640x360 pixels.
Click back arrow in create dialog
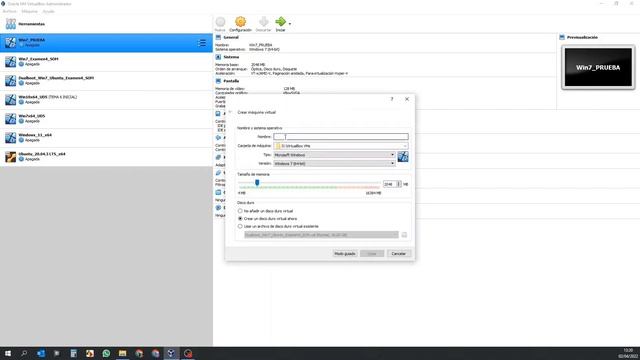[230, 112]
